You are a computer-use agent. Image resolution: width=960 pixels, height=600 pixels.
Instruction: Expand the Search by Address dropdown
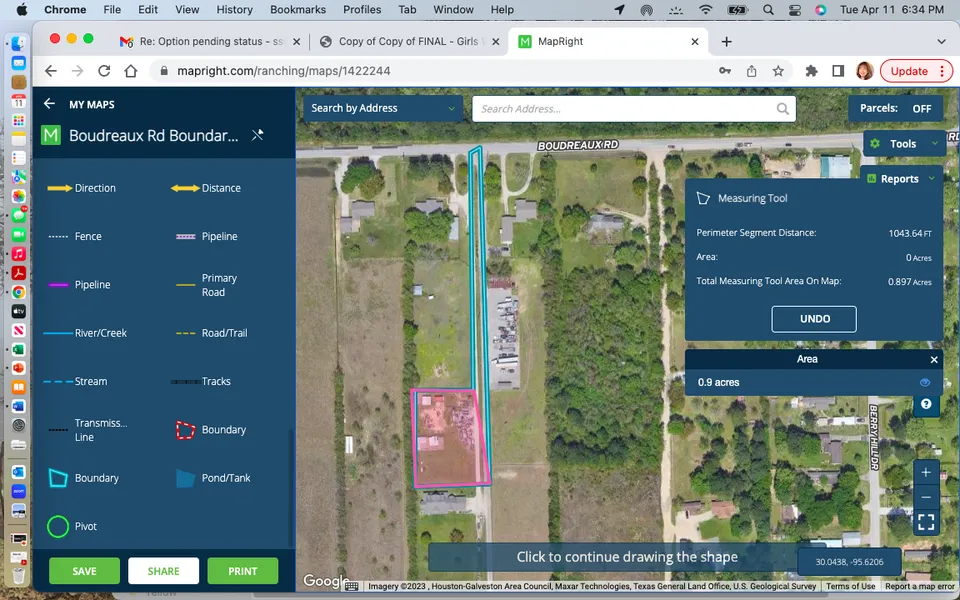point(383,108)
